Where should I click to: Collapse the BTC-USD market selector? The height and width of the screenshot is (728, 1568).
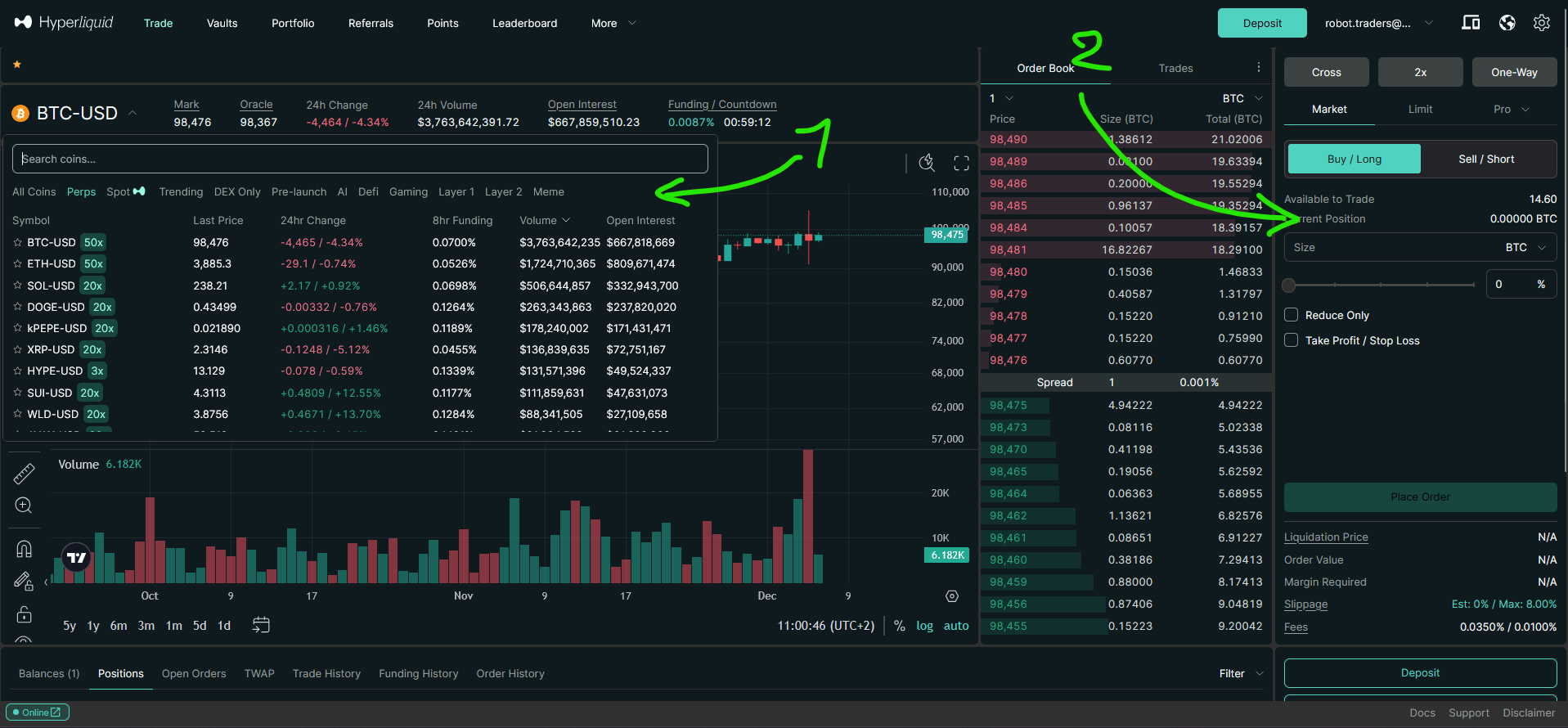(133, 113)
